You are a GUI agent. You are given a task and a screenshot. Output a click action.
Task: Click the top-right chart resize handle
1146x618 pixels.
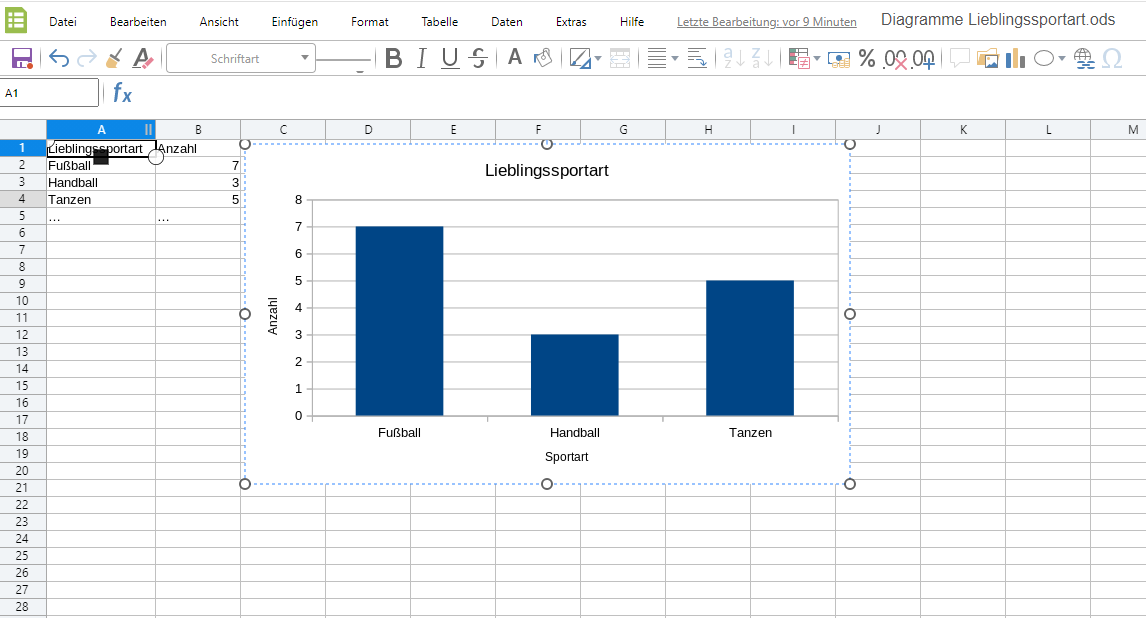[x=849, y=144]
